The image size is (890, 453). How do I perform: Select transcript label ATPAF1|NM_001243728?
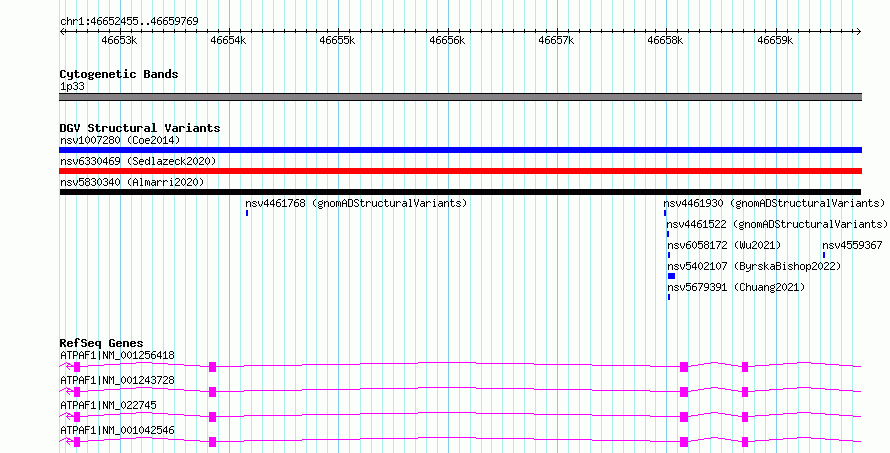(x=117, y=380)
